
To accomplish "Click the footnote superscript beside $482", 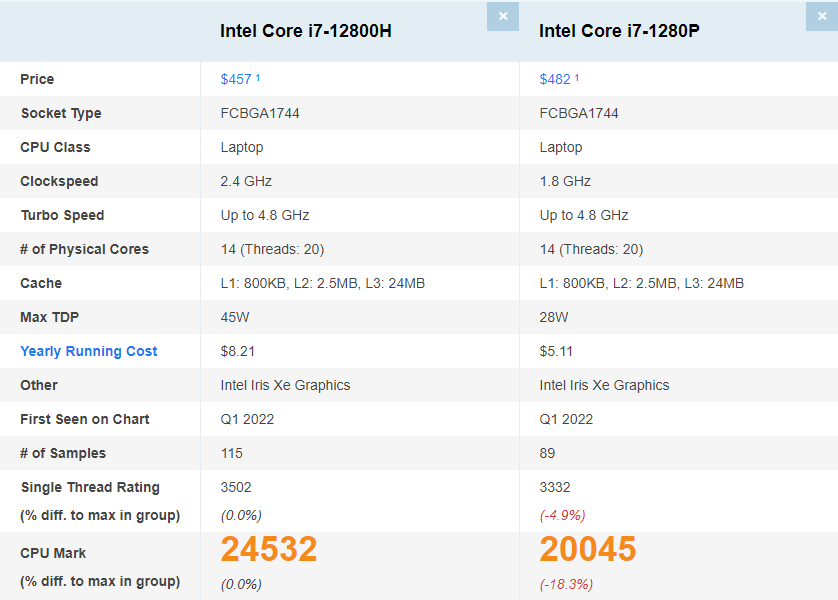I will click(574, 74).
